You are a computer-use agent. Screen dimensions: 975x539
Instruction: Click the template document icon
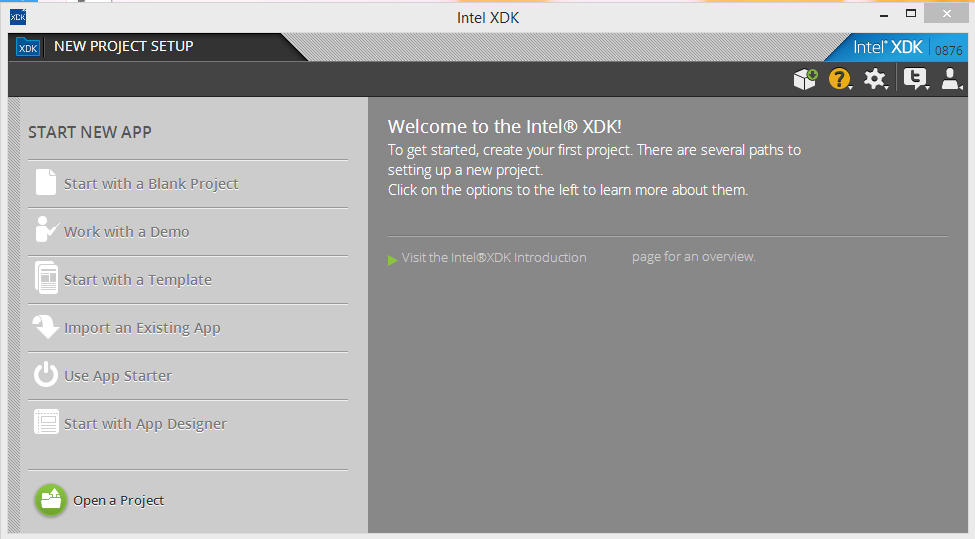coord(46,277)
